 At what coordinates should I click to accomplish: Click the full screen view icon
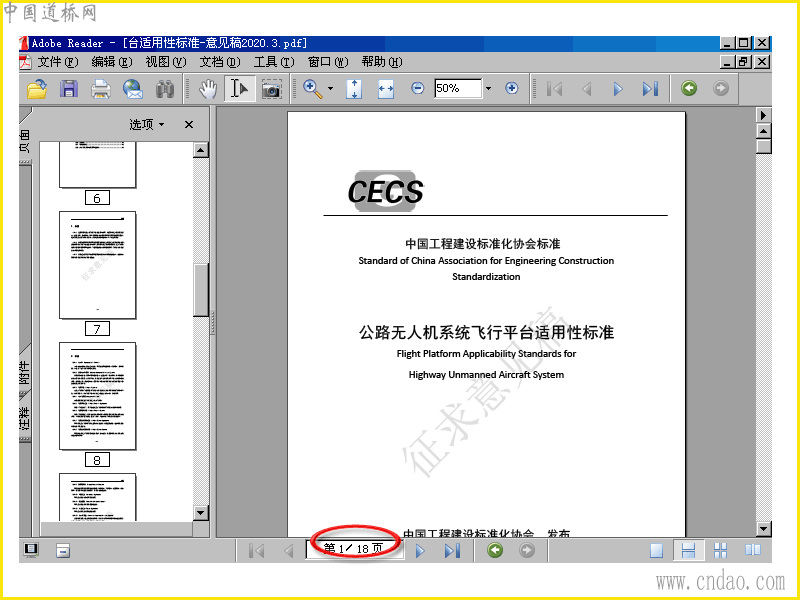31,549
